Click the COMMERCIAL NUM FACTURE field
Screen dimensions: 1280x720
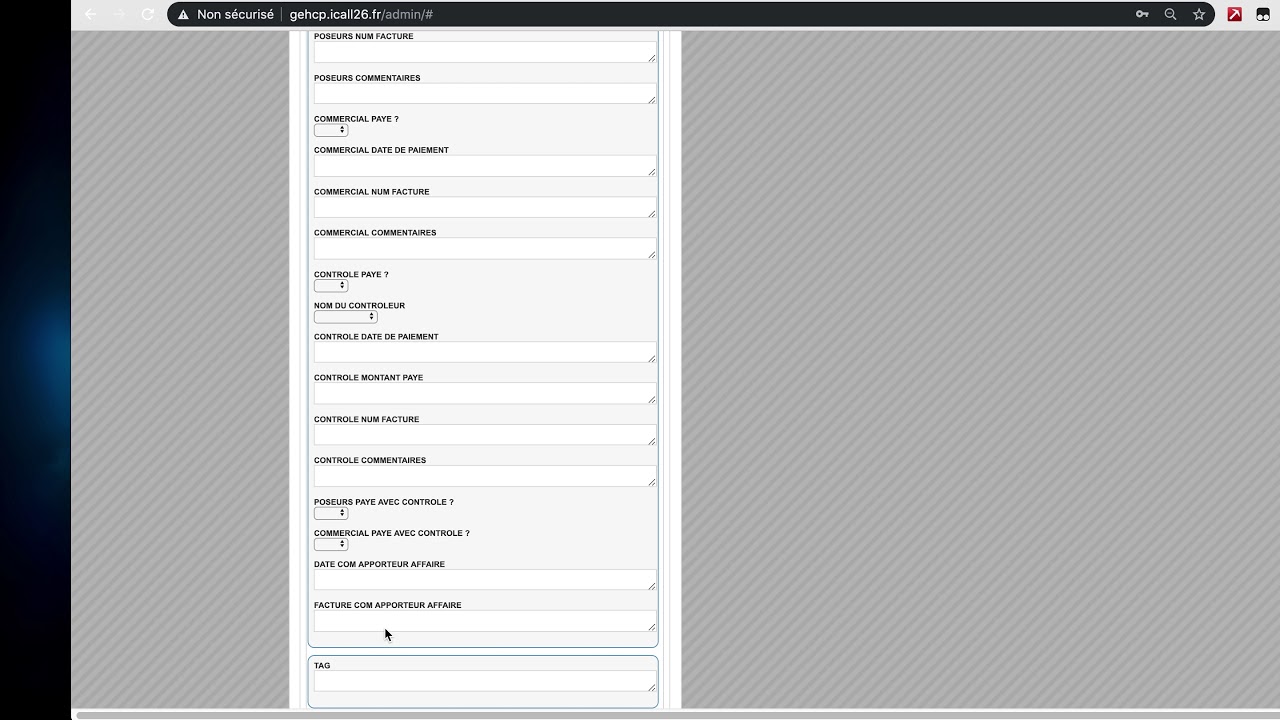click(x=485, y=207)
